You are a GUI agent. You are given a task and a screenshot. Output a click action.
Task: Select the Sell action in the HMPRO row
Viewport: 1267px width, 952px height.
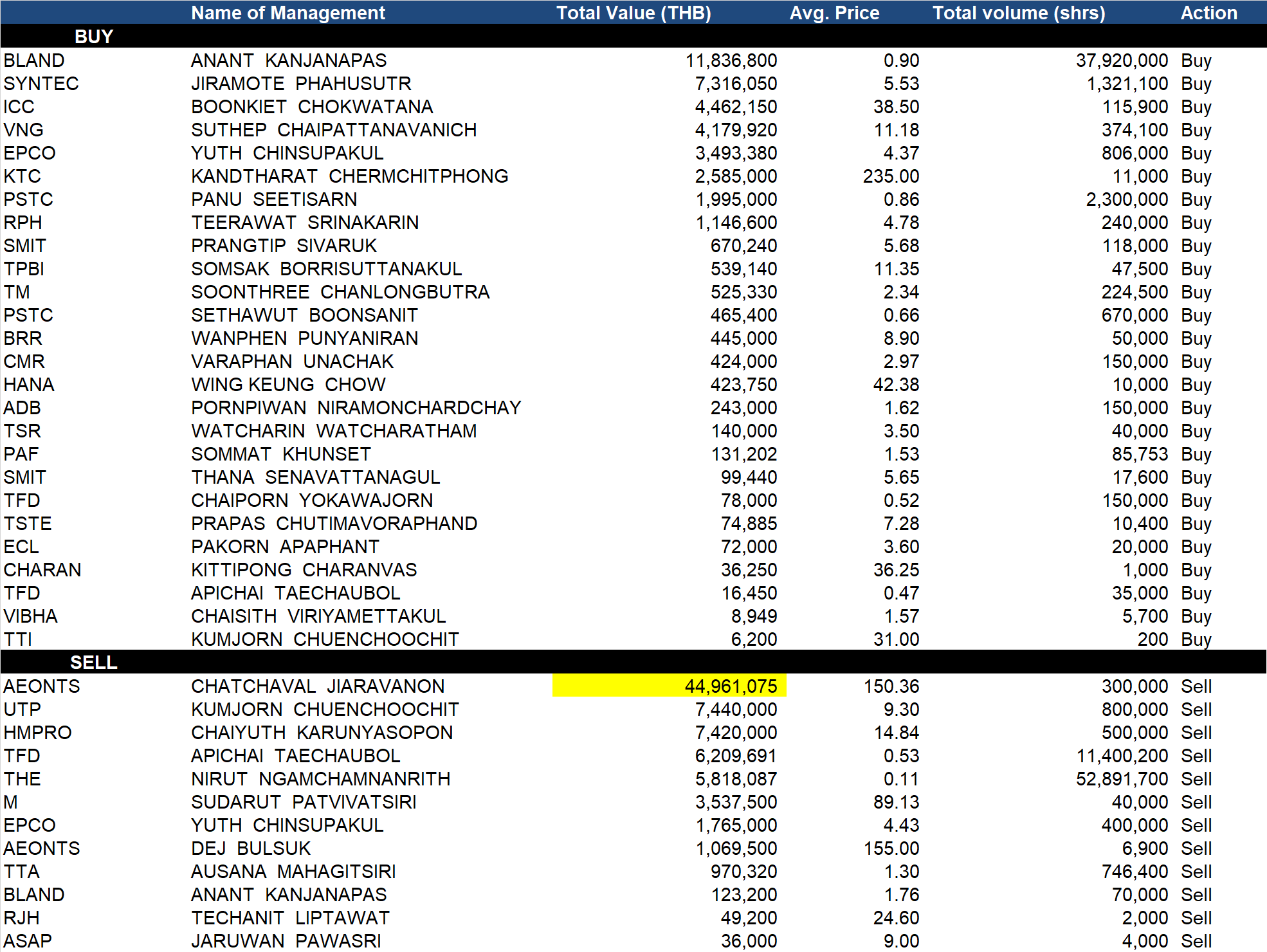point(1196,733)
